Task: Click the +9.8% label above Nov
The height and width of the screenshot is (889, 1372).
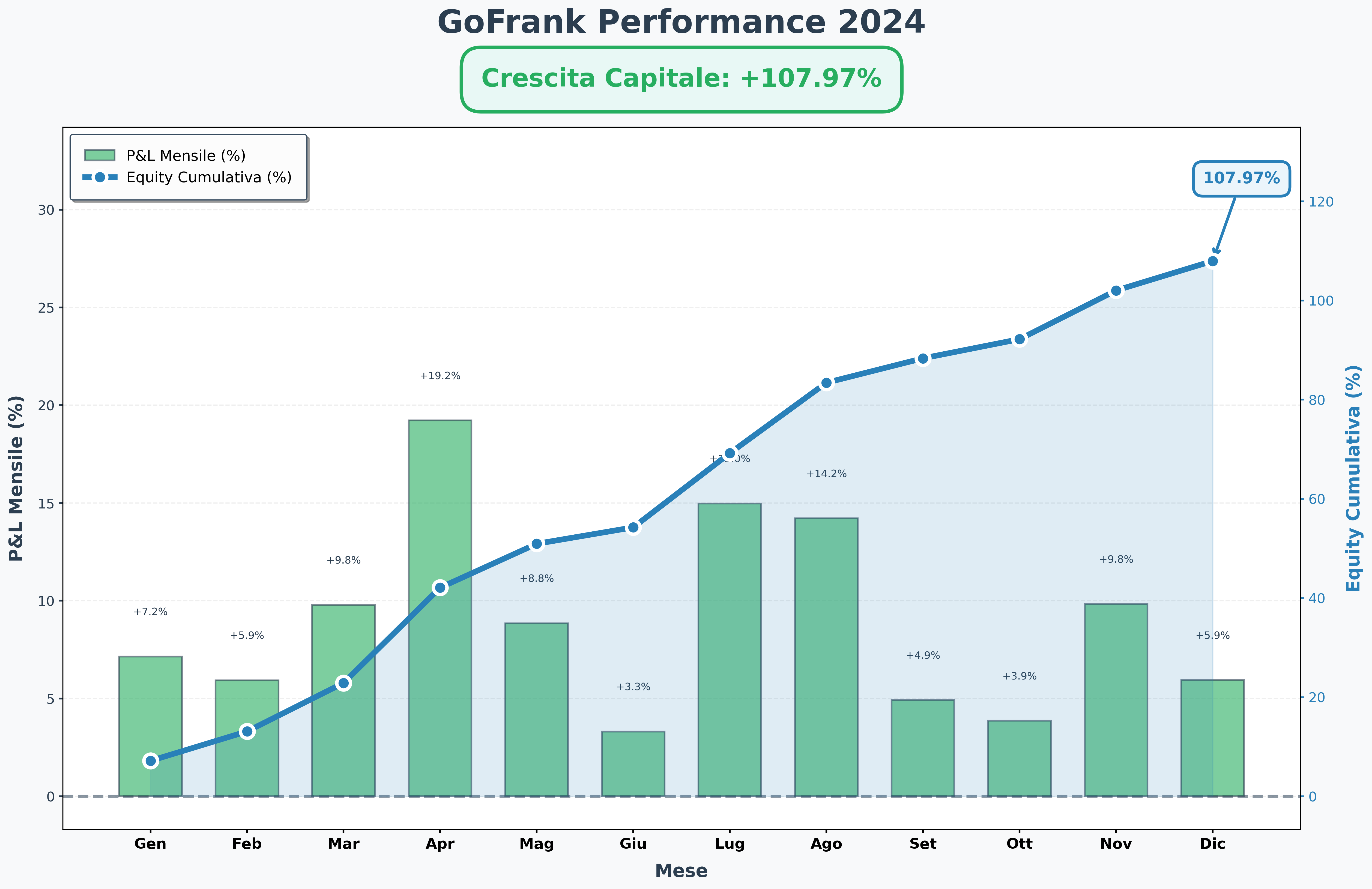Action: [1116, 559]
